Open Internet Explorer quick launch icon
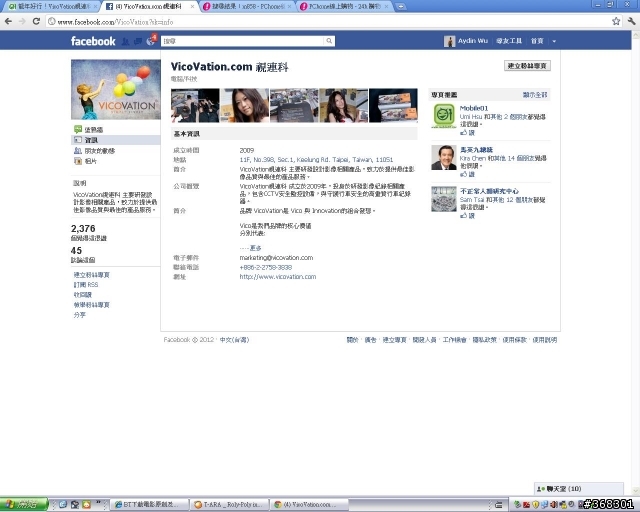Viewport: 640px width, 512px height. (x=63, y=505)
